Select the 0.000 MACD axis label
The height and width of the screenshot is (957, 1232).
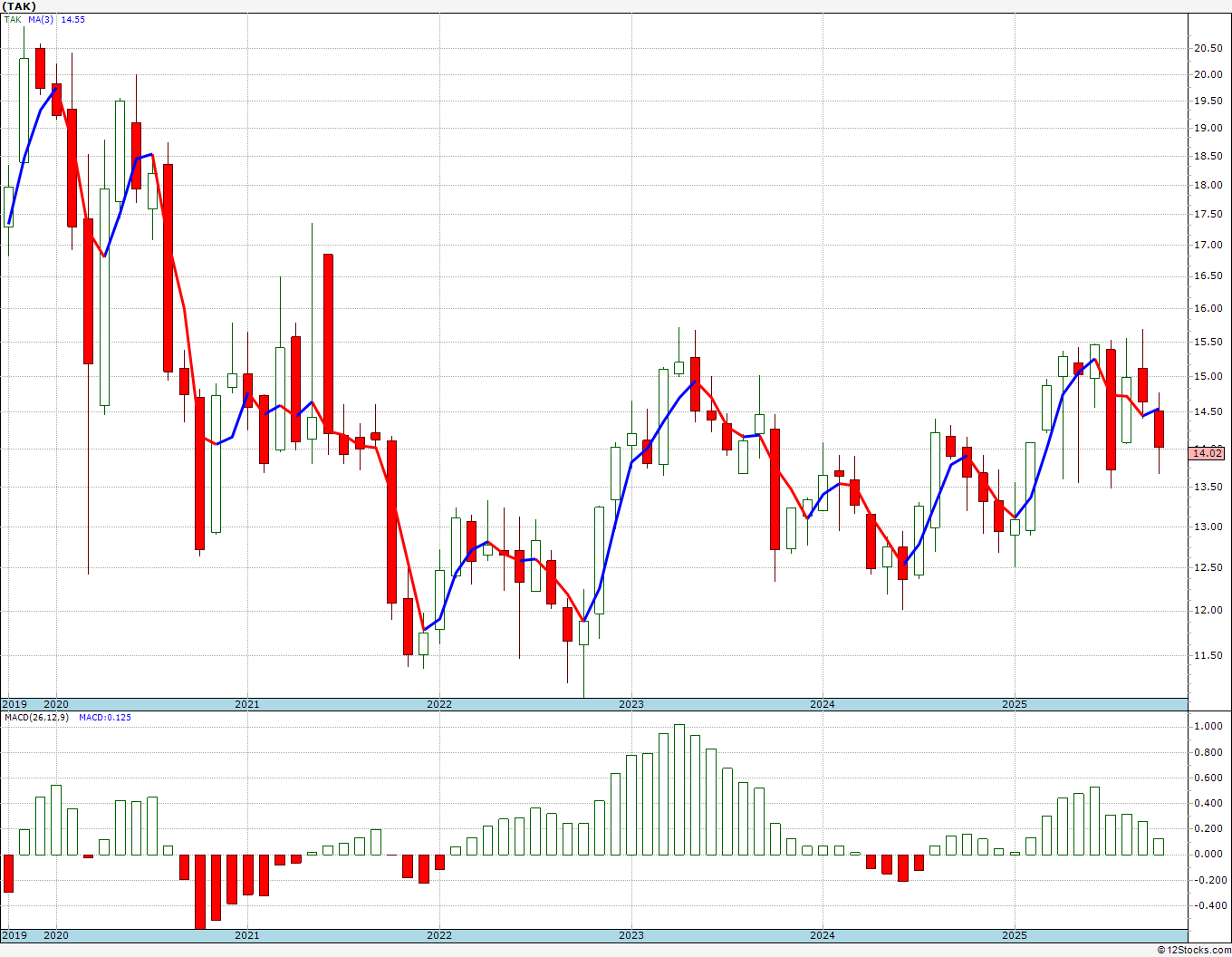pos(1207,854)
